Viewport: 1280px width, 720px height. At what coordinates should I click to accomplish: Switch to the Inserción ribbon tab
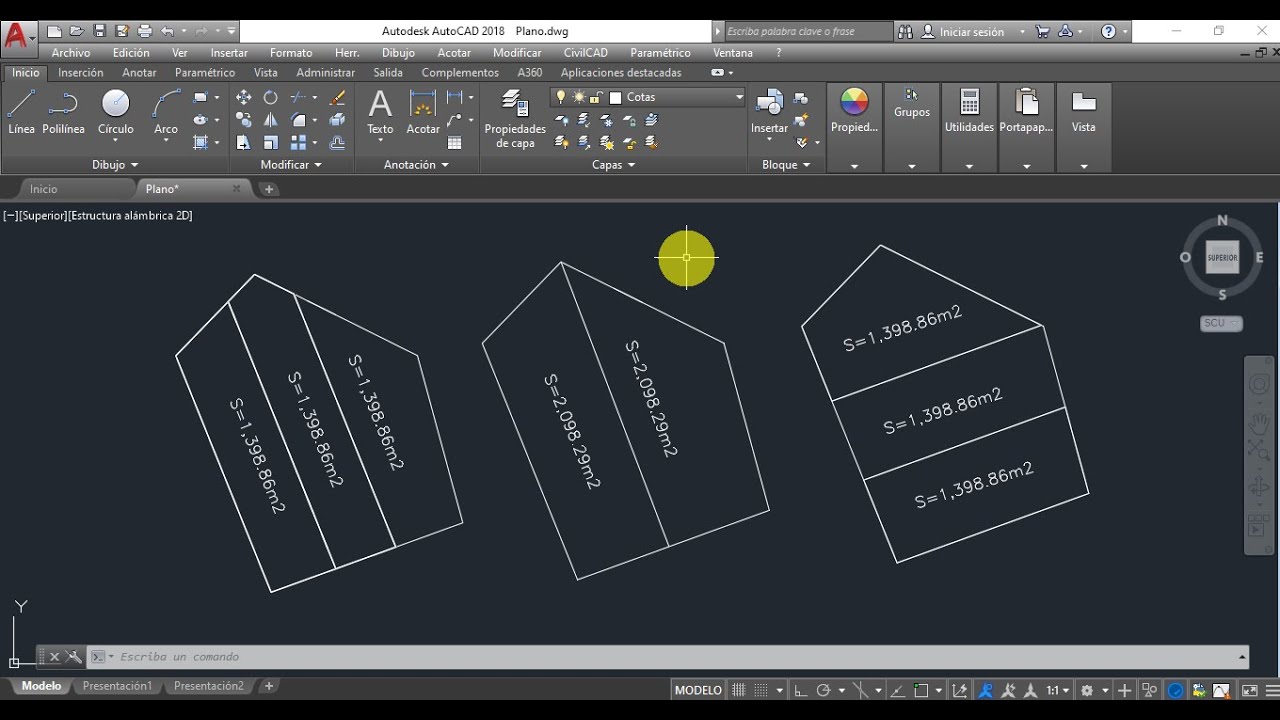(81, 73)
